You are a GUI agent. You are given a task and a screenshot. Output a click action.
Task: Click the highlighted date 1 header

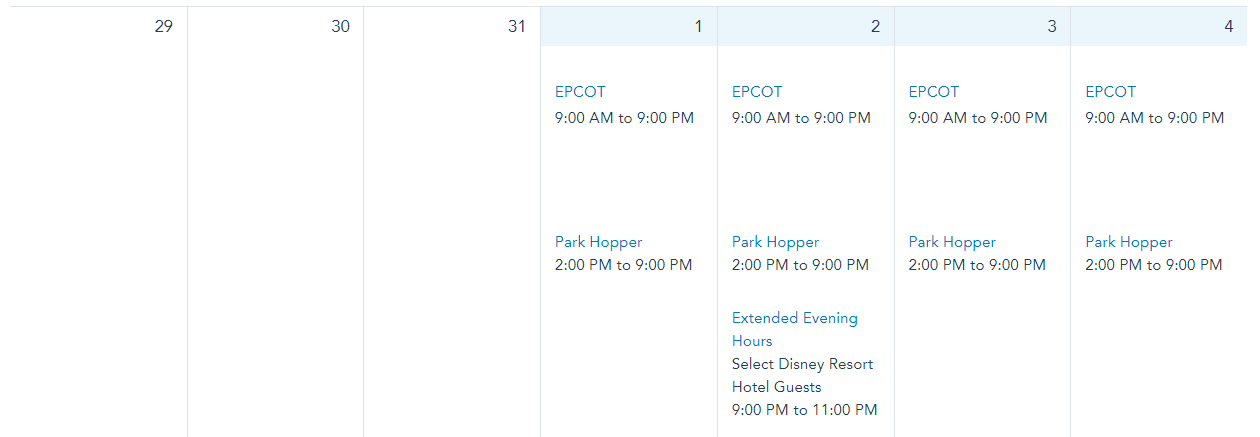(629, 27)
